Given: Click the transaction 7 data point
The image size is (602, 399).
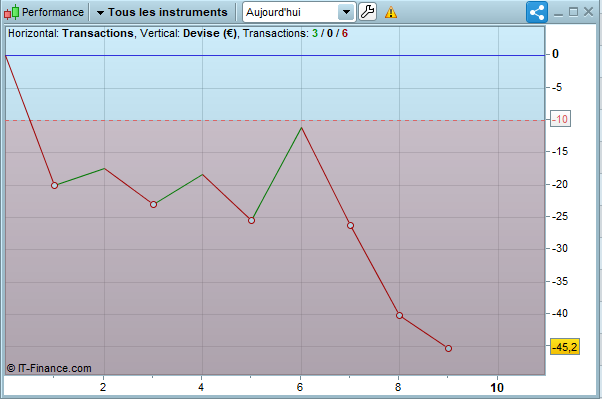Looking at the screenshot, I should click(x=351, y=225).
